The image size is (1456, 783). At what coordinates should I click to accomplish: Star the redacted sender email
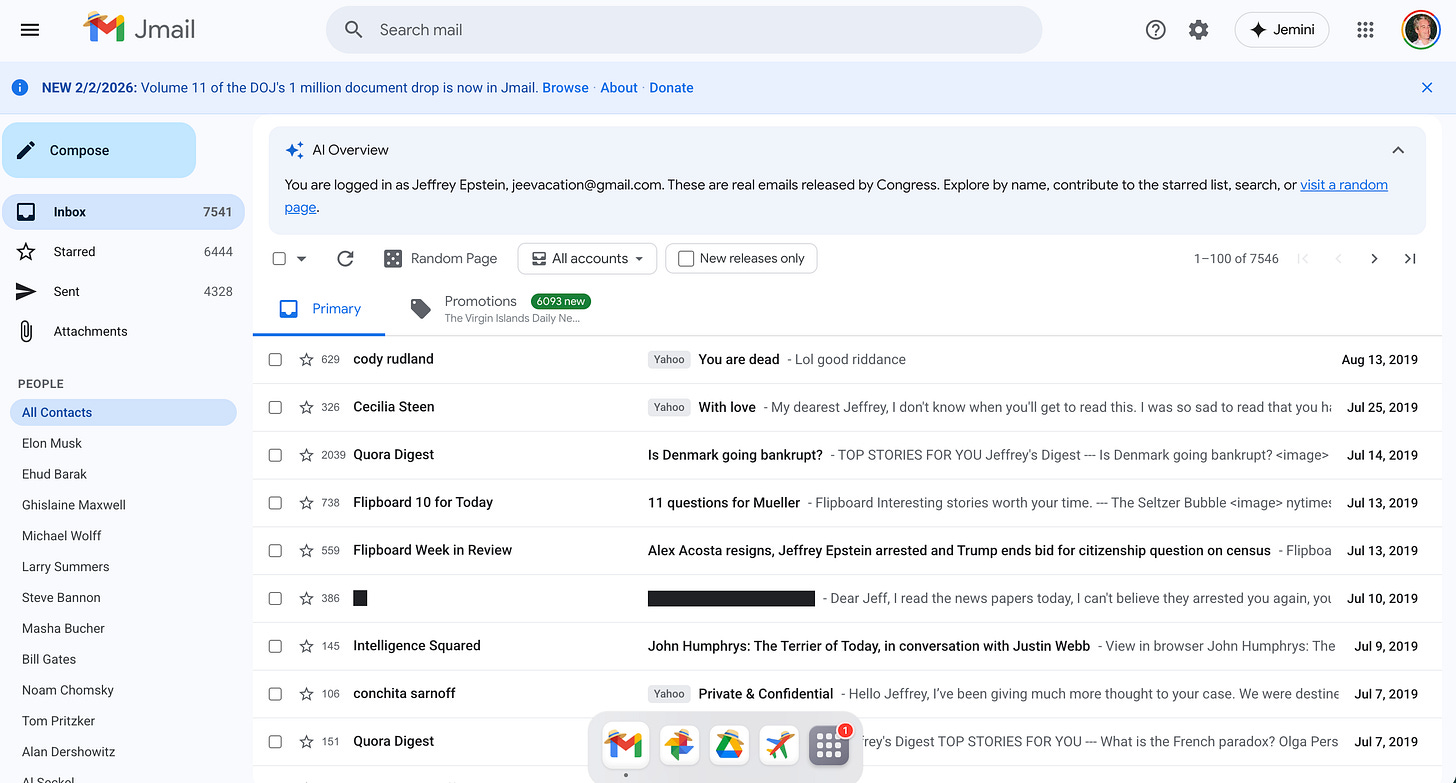(306, 598)
